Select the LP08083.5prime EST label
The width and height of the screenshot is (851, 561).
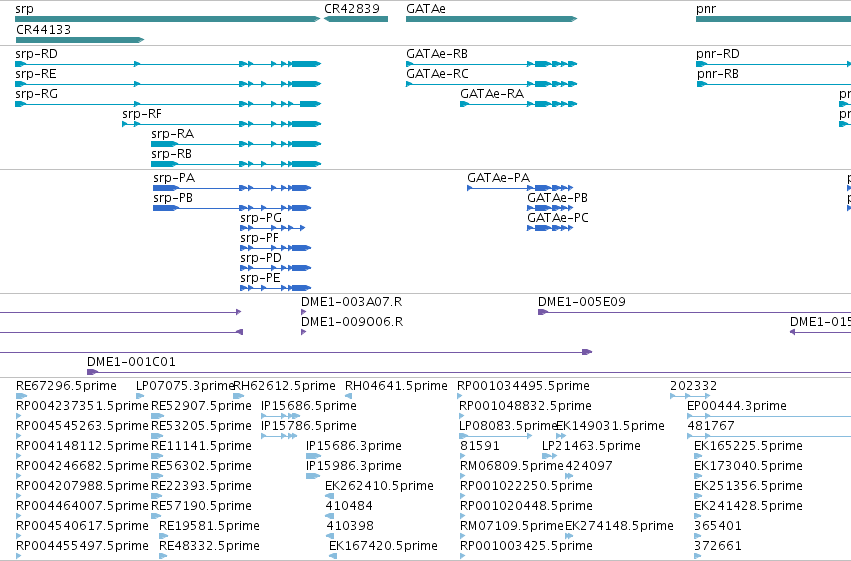tap(508, 426)
